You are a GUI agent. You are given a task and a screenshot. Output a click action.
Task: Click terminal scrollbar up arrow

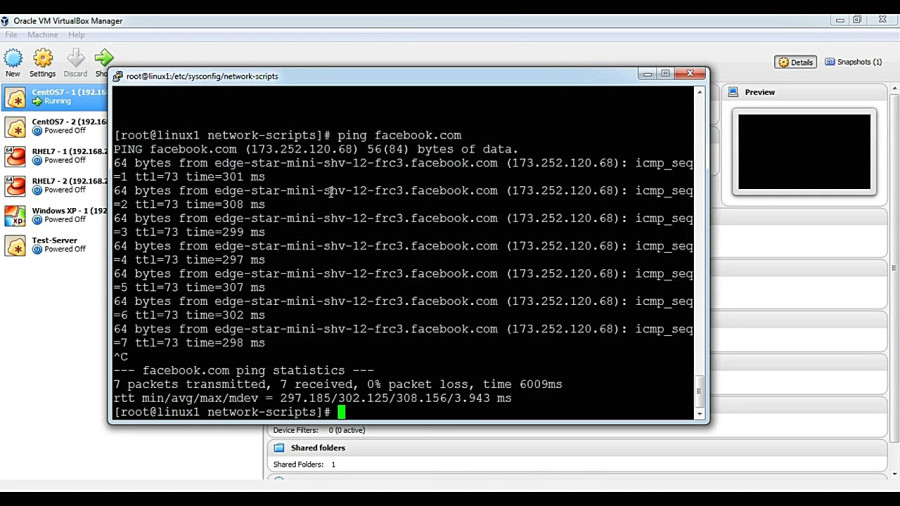699,92
